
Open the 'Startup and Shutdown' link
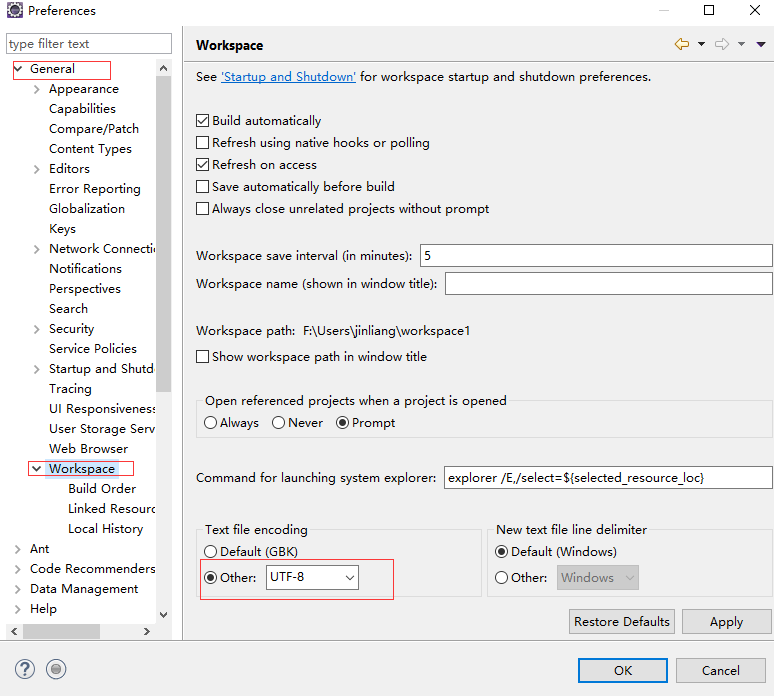coord(288,77)
